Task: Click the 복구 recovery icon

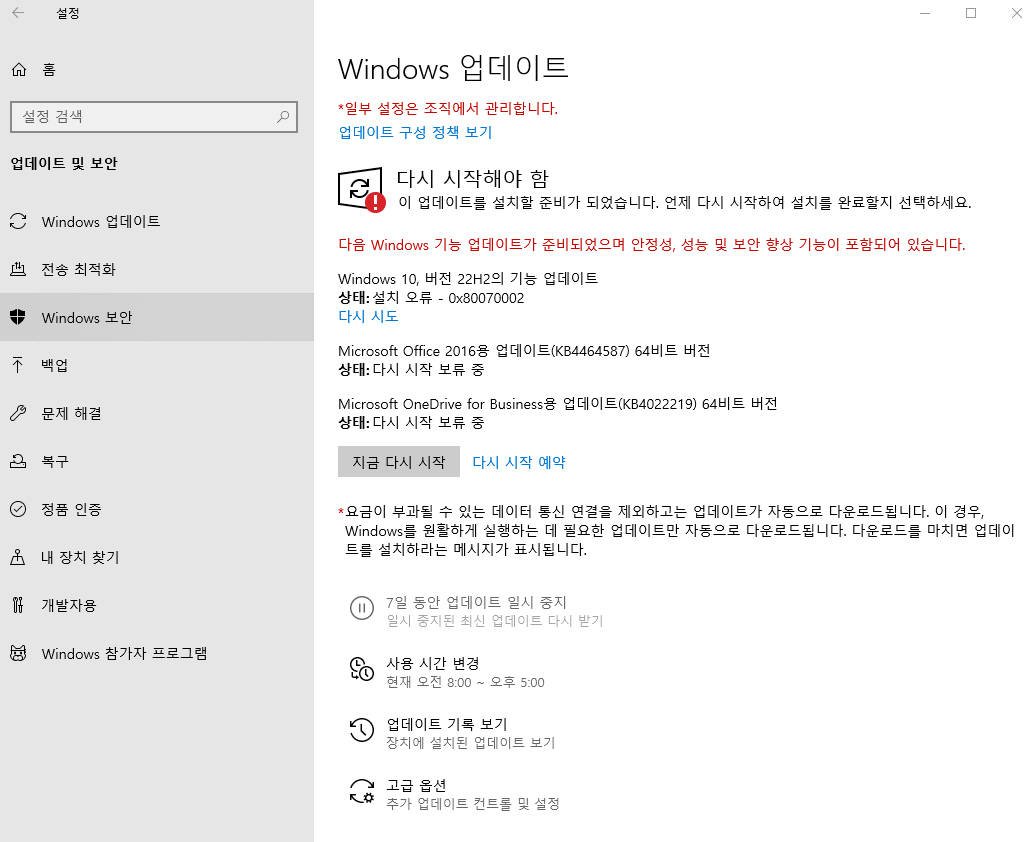Action: click(18, 461)
